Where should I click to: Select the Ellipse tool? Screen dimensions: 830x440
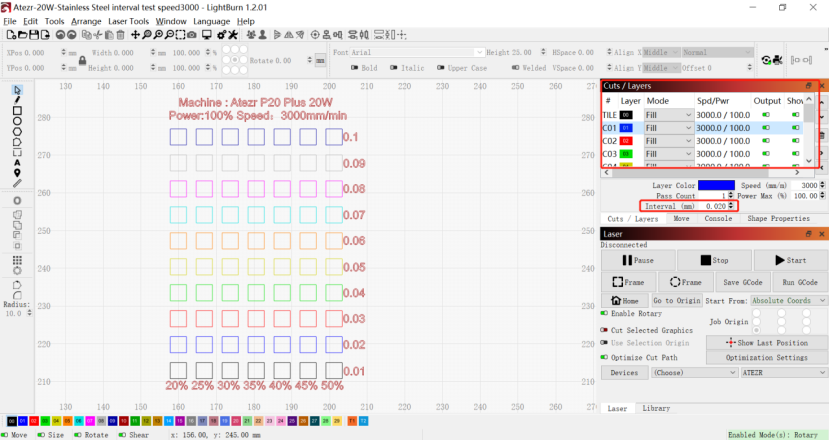click(17, 121)
